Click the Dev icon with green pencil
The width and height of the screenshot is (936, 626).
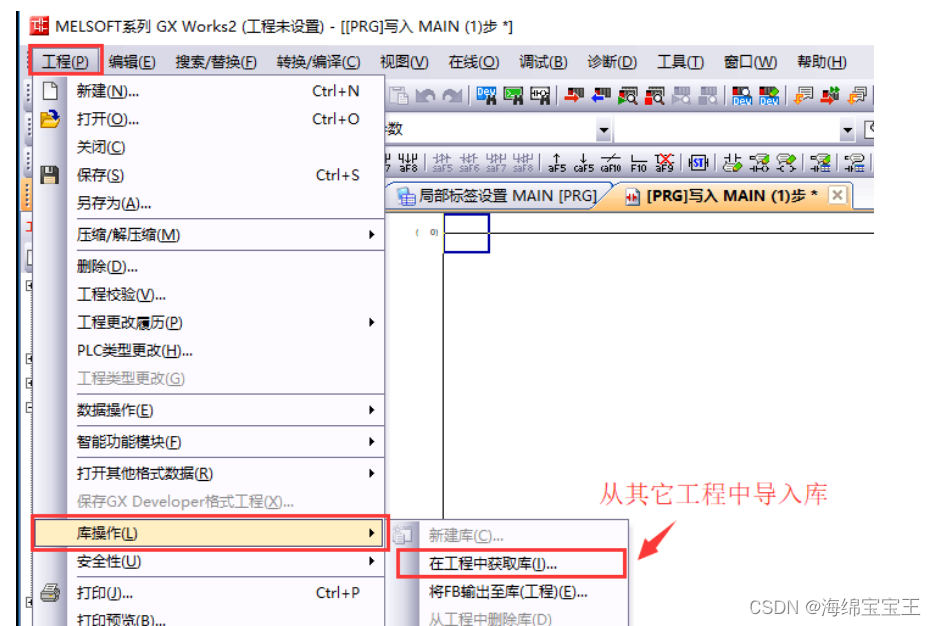click(769, 95)
